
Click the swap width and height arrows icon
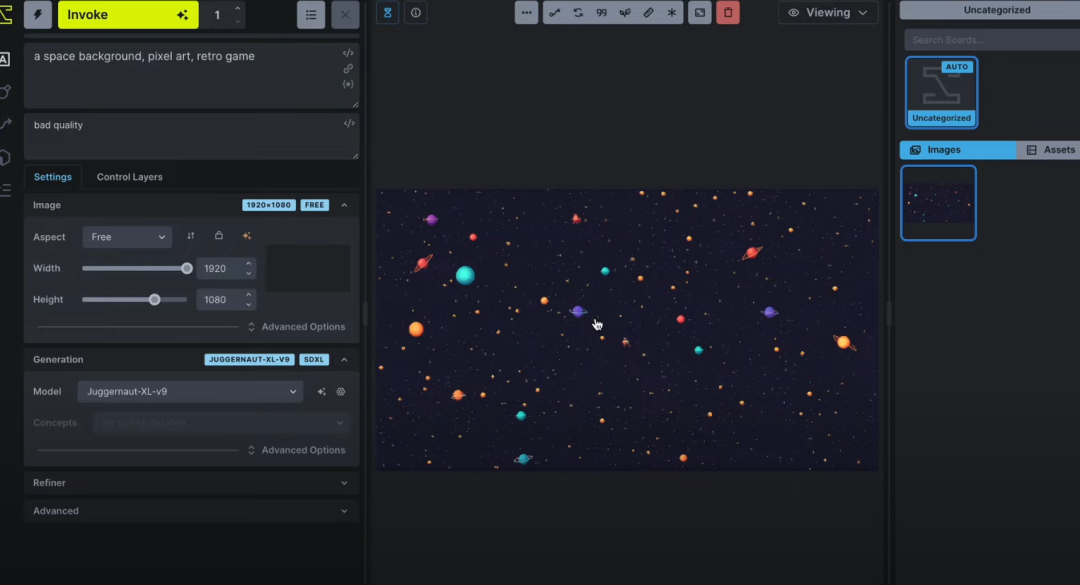(x=191, y=237)
